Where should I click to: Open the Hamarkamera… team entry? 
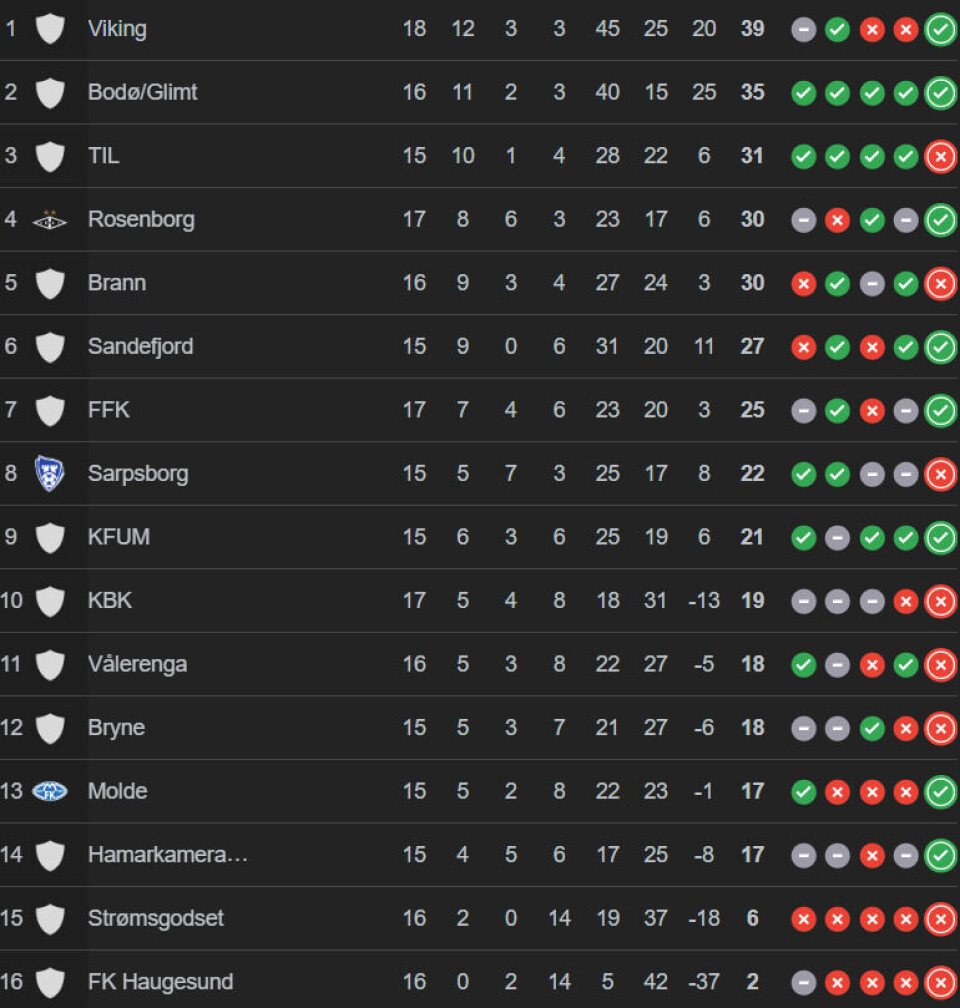pos(168,855)
